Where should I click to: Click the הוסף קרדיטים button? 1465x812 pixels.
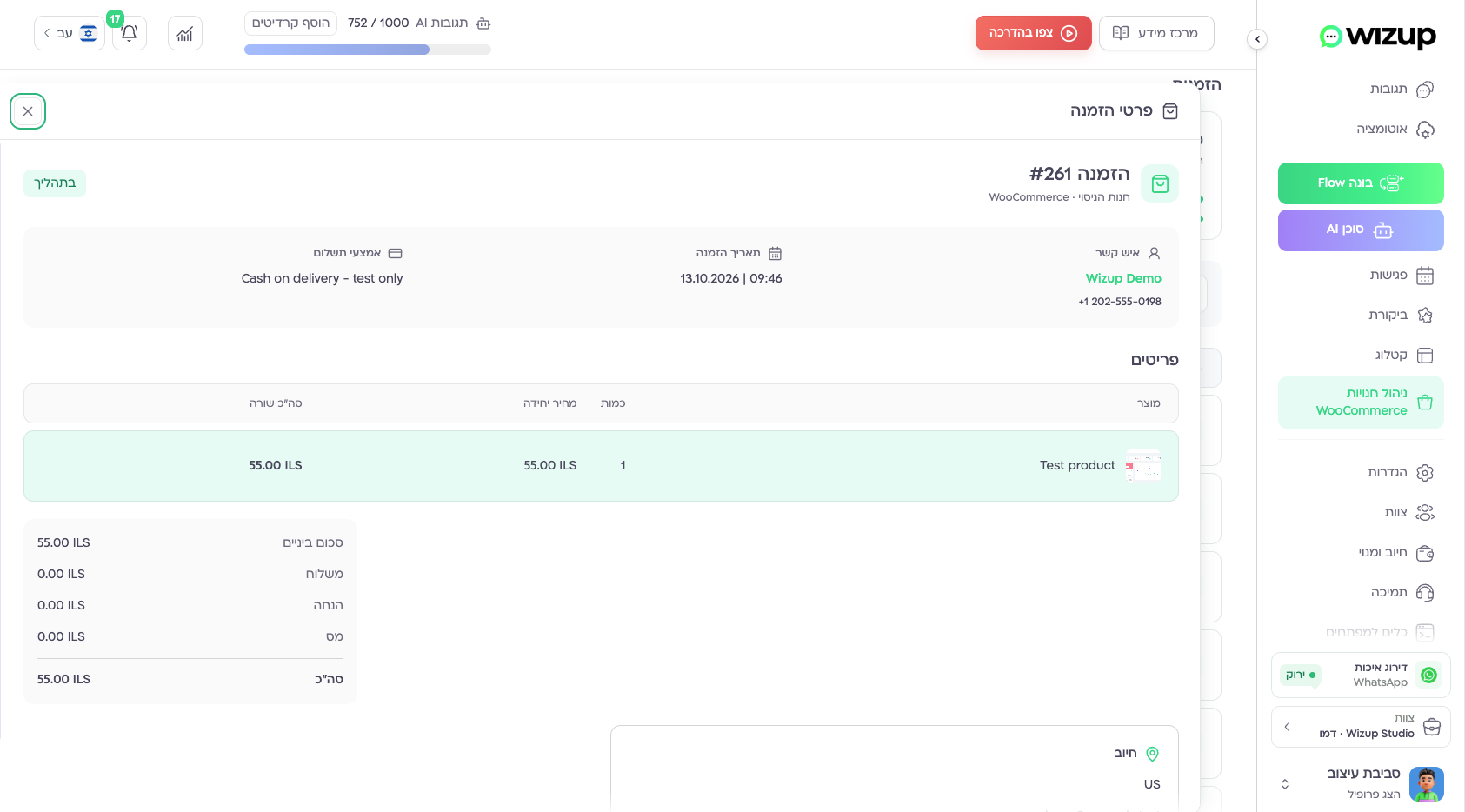coord(290,23)
